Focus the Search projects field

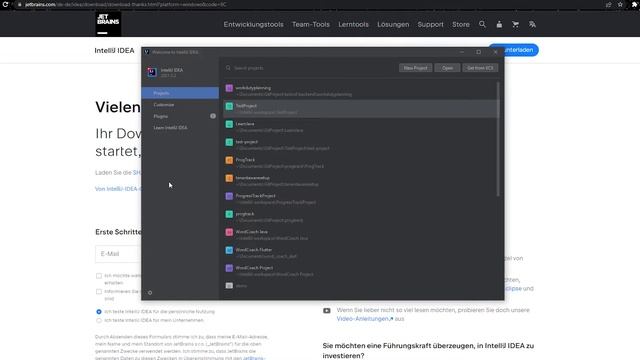coord(310,68)
